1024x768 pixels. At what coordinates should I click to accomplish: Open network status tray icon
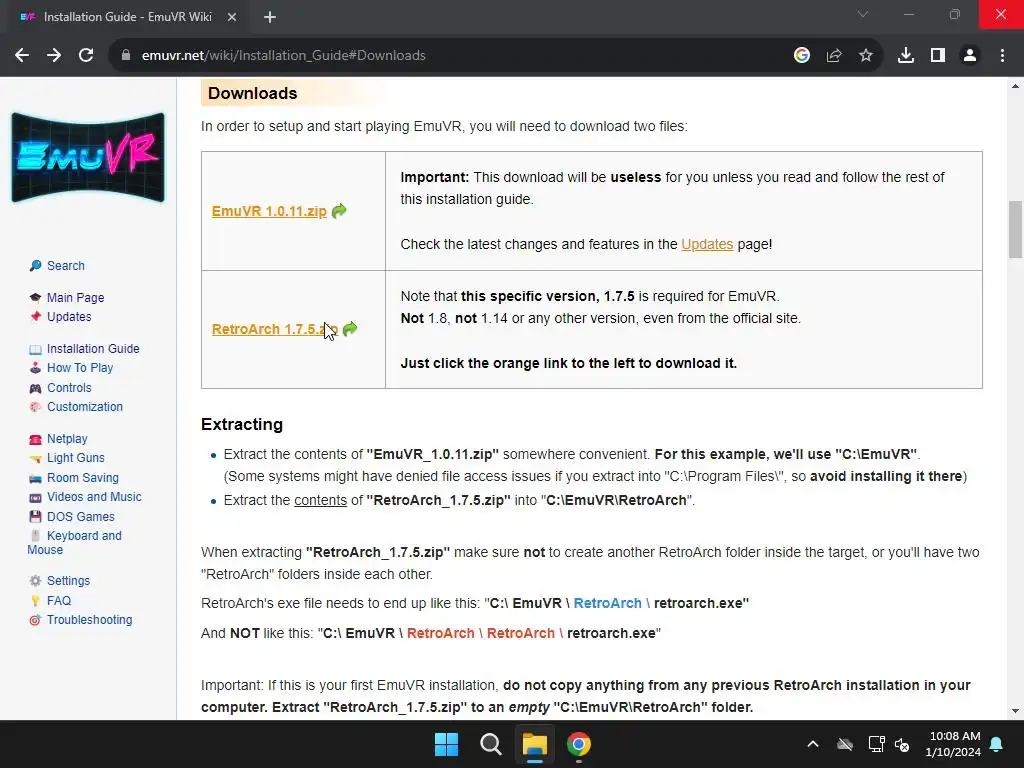(876, 744)
